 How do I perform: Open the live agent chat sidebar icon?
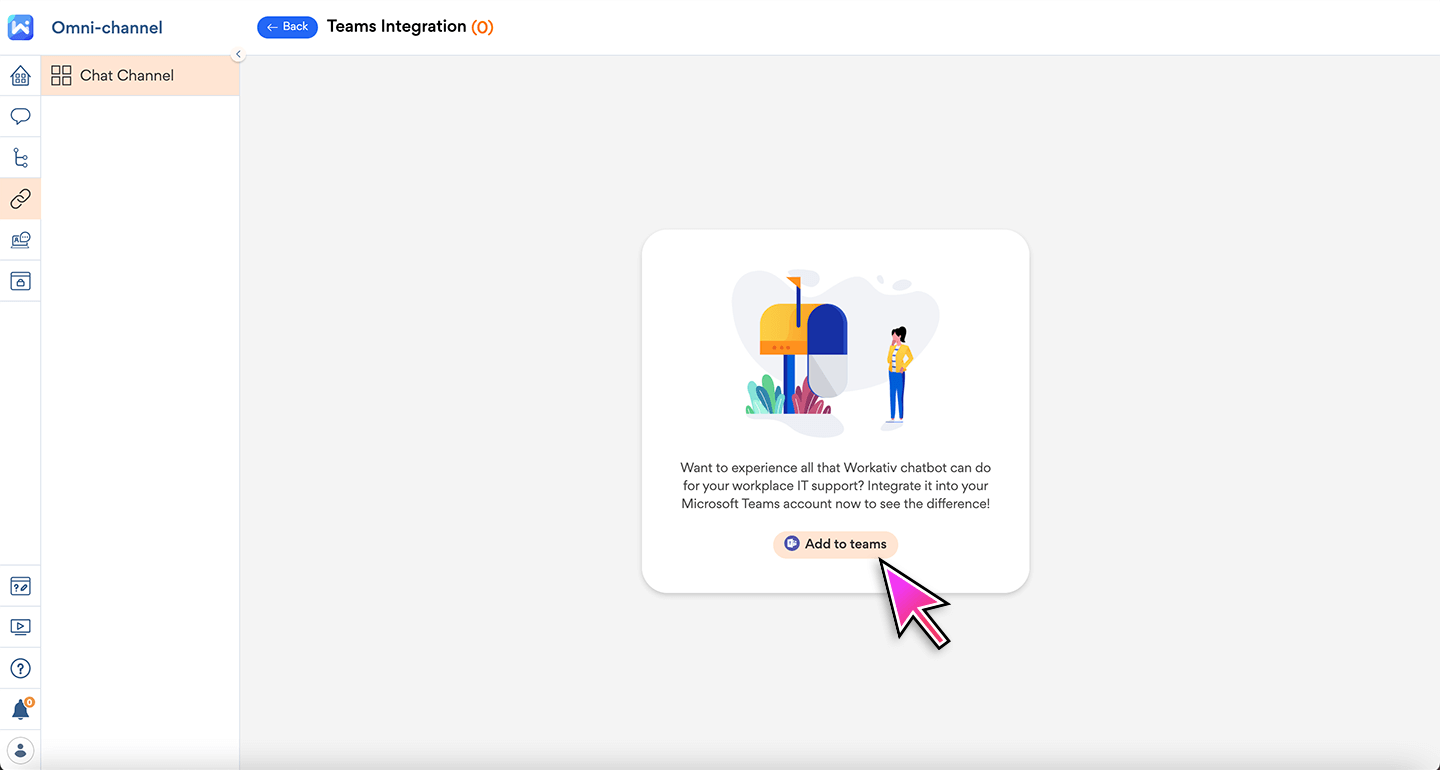[20, 239]
